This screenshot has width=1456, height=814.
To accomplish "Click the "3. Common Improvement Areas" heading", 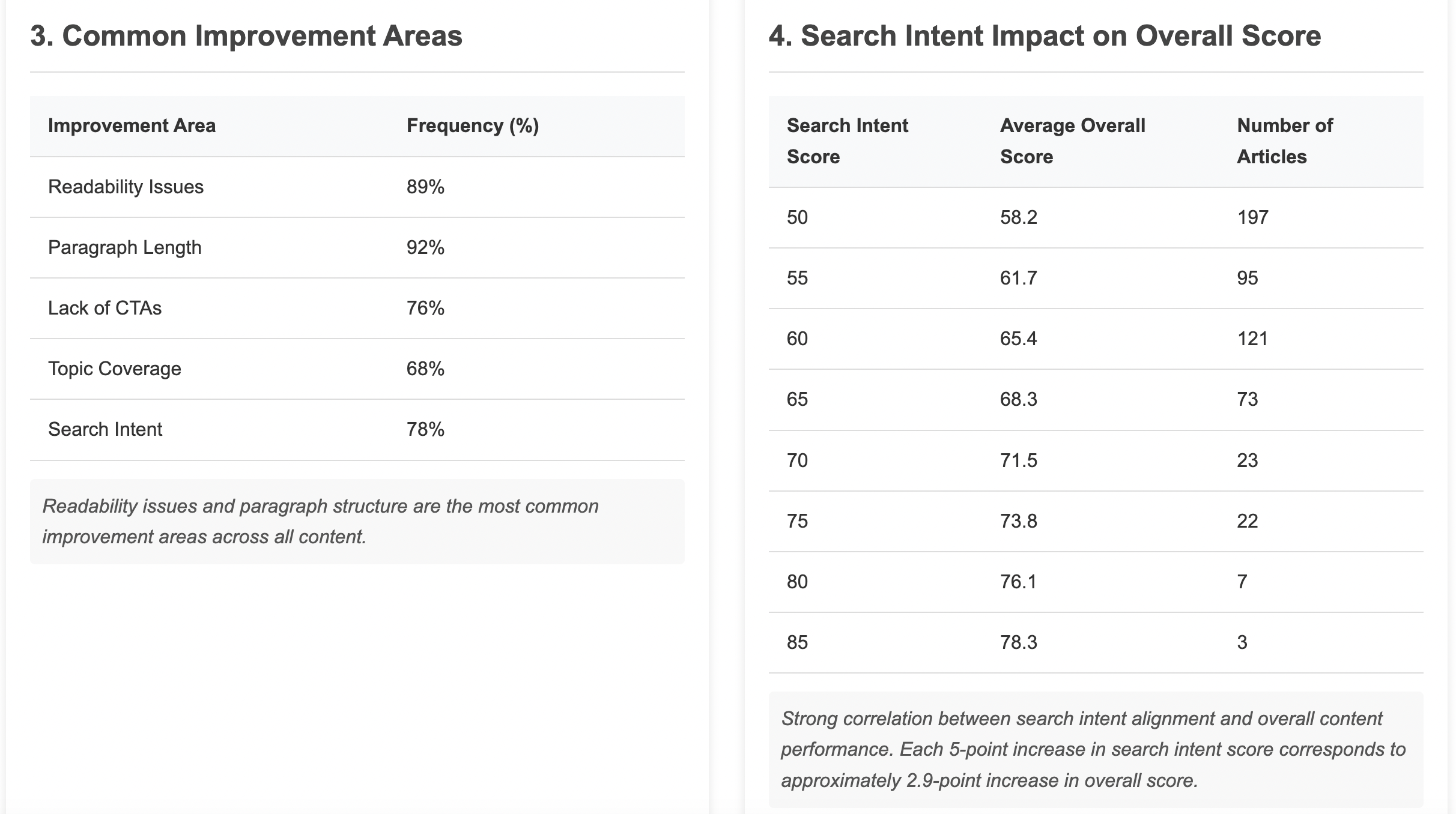I will pyautogui.click(x=246, y=36).
